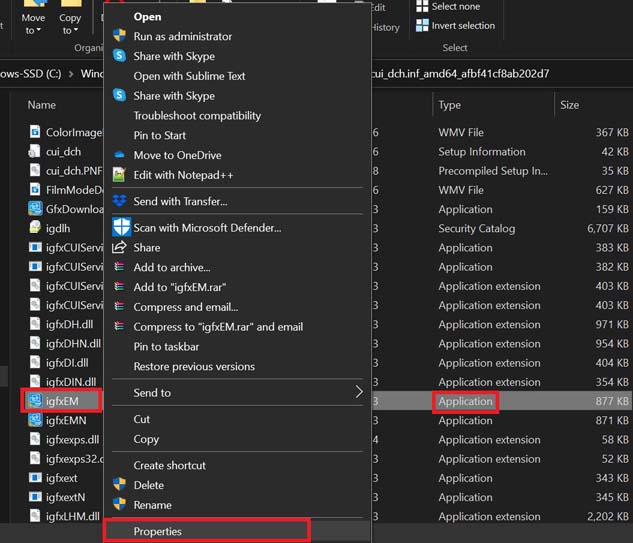Select the igfxDHN.dll file
The width and height of the screenshot is (633, 543).
tap(73, 344)
